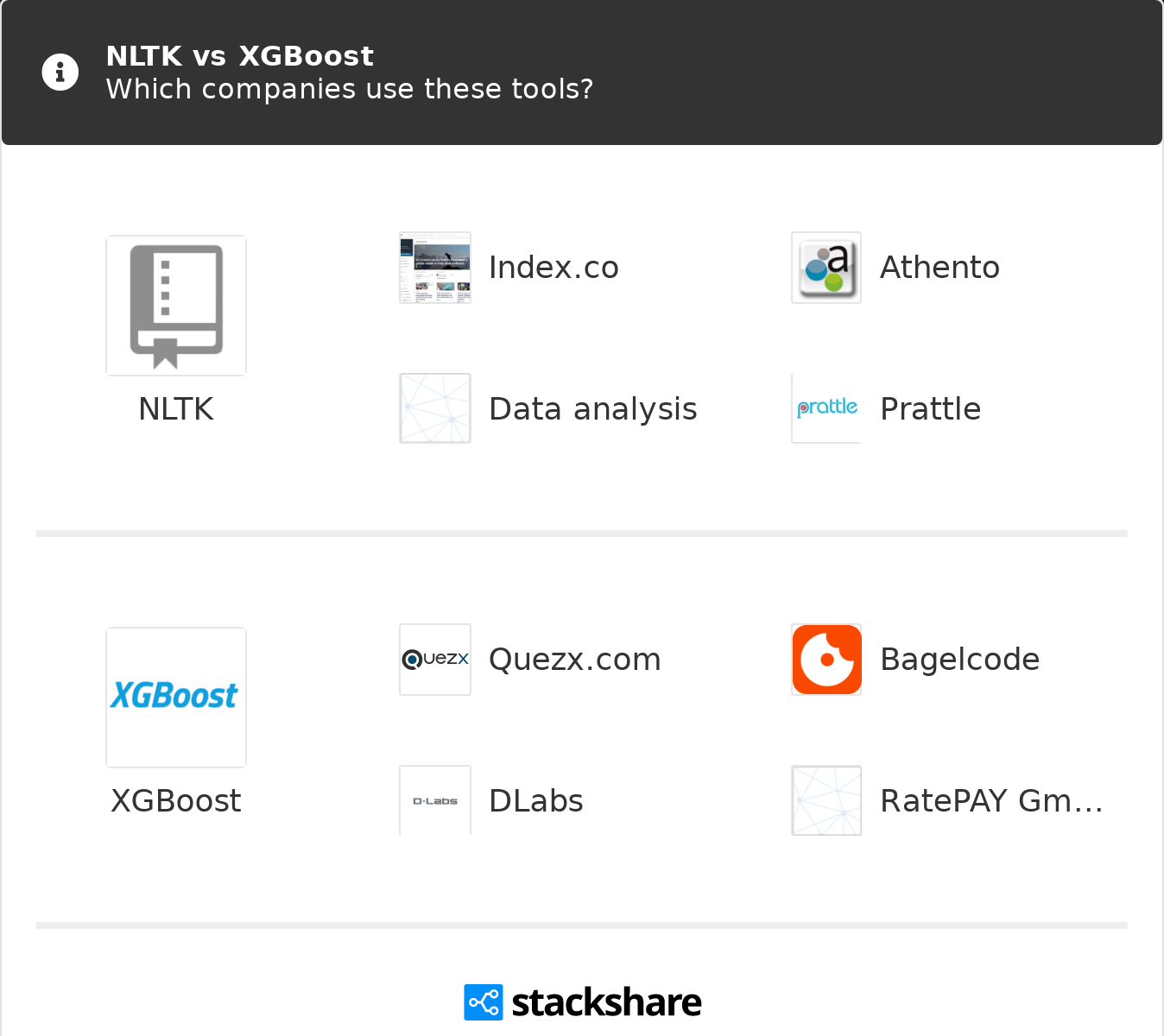Click the NLTK vs XGBoost title
This screenshot has width=1164, height=1036.
pyautogui.click(x=239, y=56)
